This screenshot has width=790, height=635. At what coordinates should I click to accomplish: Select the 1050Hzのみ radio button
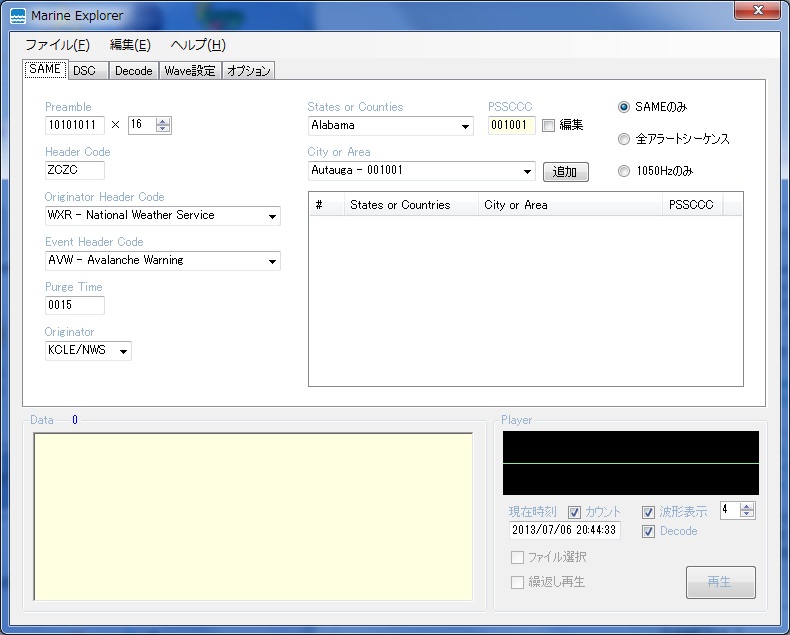pyautogui.click(x=624, y=171)
